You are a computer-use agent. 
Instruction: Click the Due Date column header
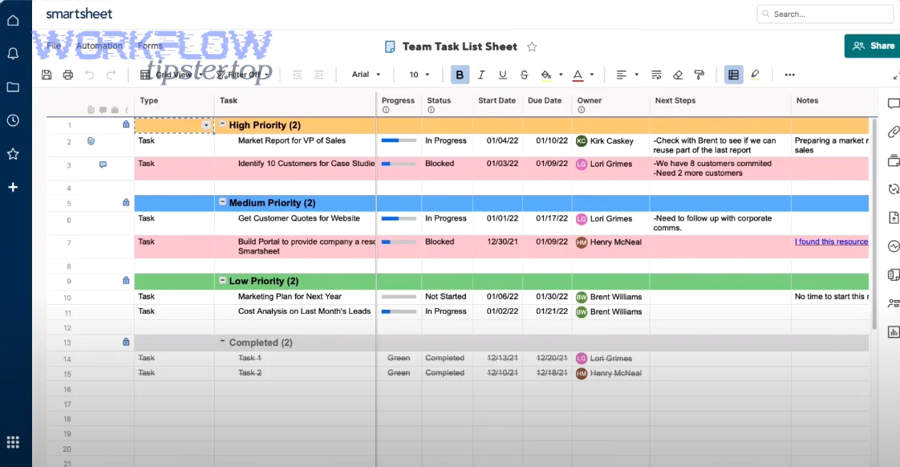(544, 100)
